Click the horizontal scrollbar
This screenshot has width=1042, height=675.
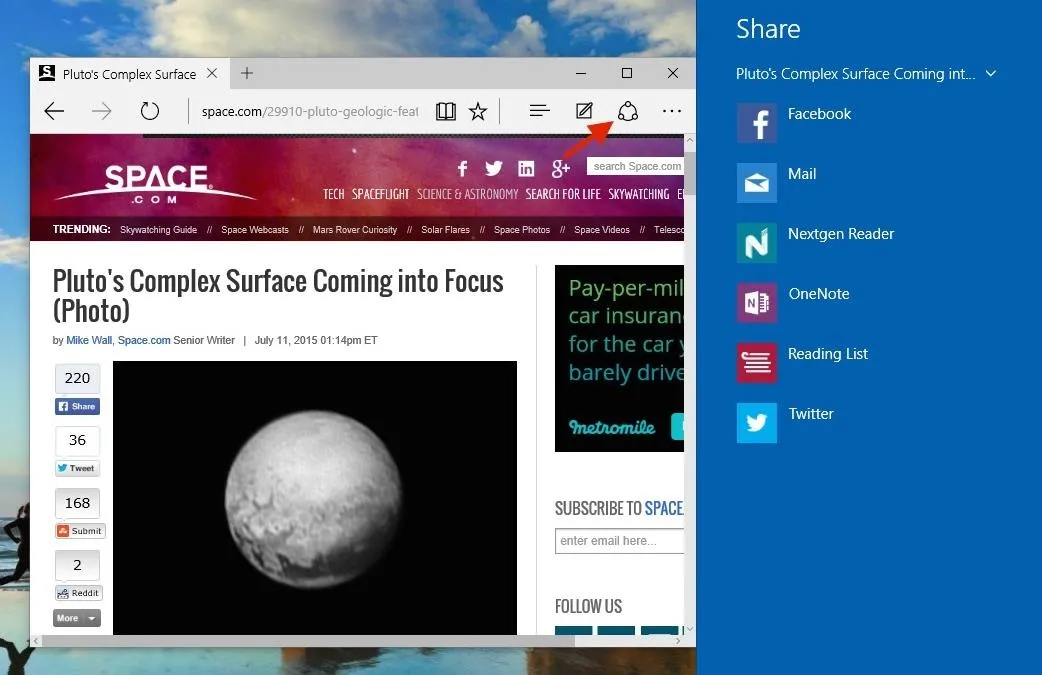tap(308, 641)
